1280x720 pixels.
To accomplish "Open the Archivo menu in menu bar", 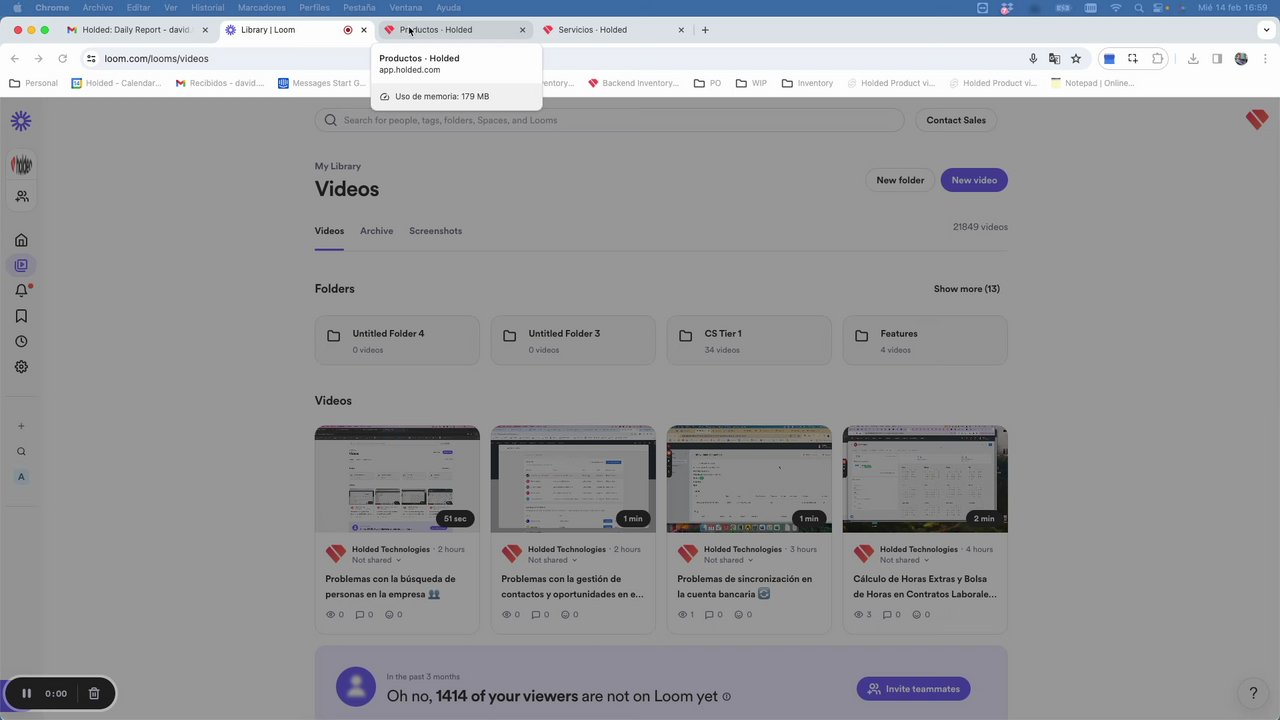I will point(98,7).
